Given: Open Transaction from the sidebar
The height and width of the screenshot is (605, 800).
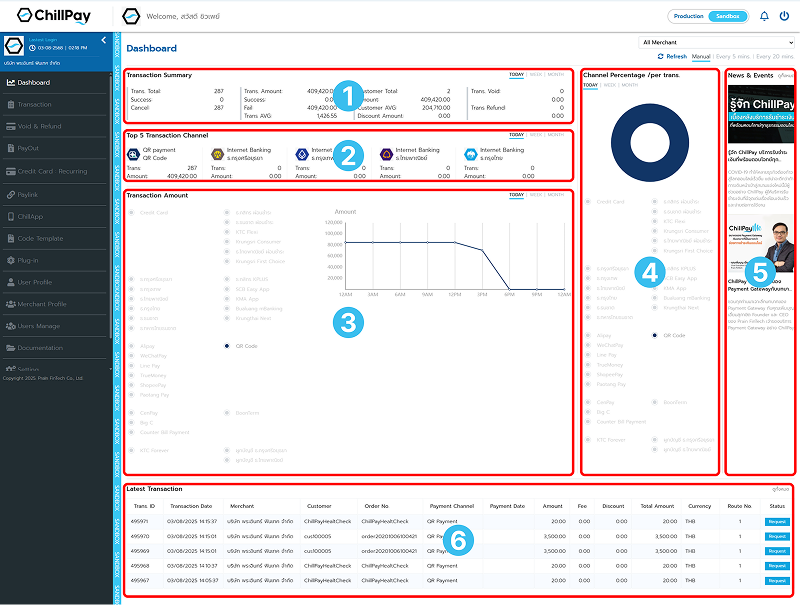Looking at the screenshot, I should click(34, 104).
